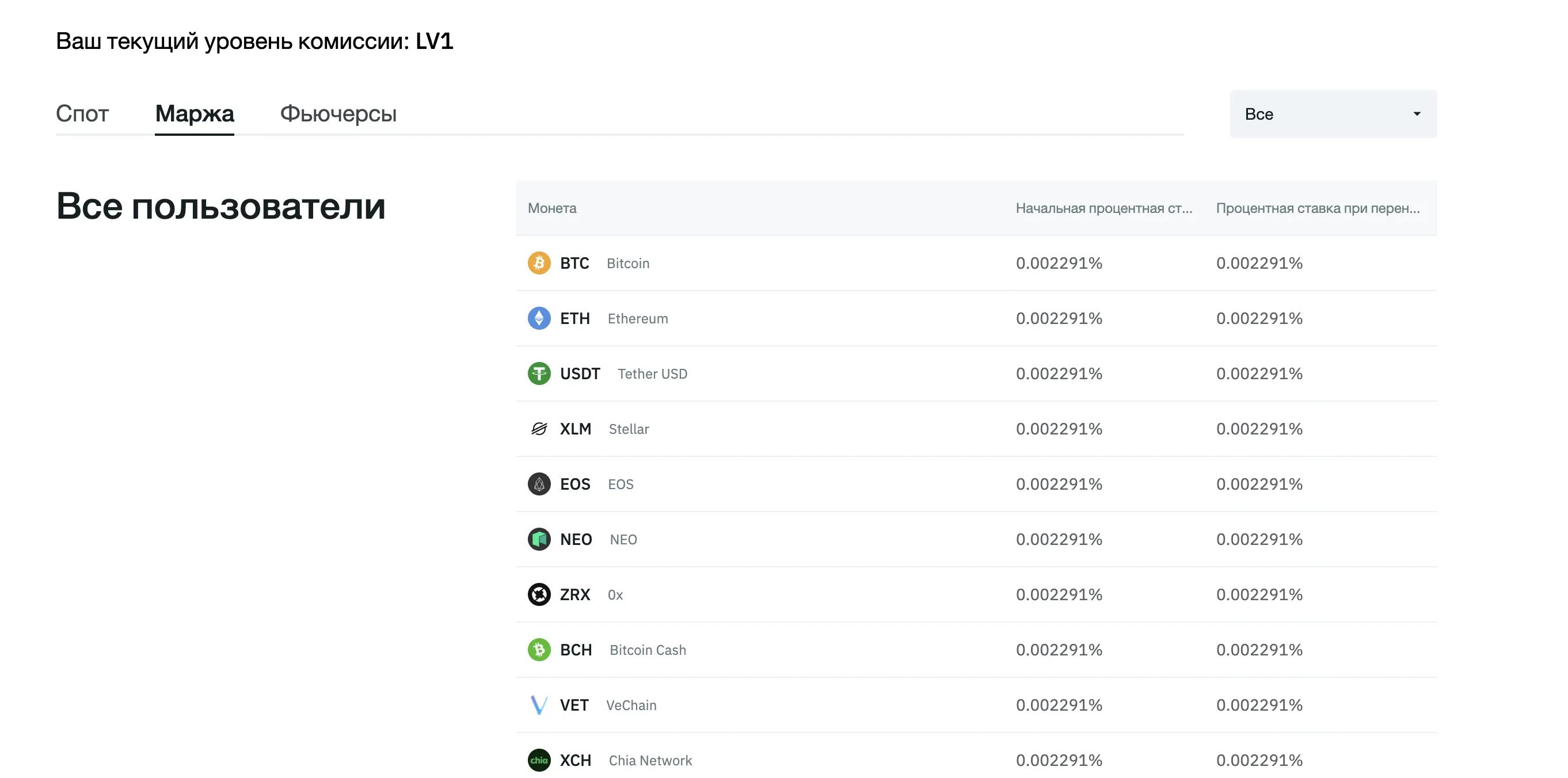Viewport: 1568px width, 778px height.
Task: Click the Bitcoin Cash BCH icon
Action: [x=539, y=650]
